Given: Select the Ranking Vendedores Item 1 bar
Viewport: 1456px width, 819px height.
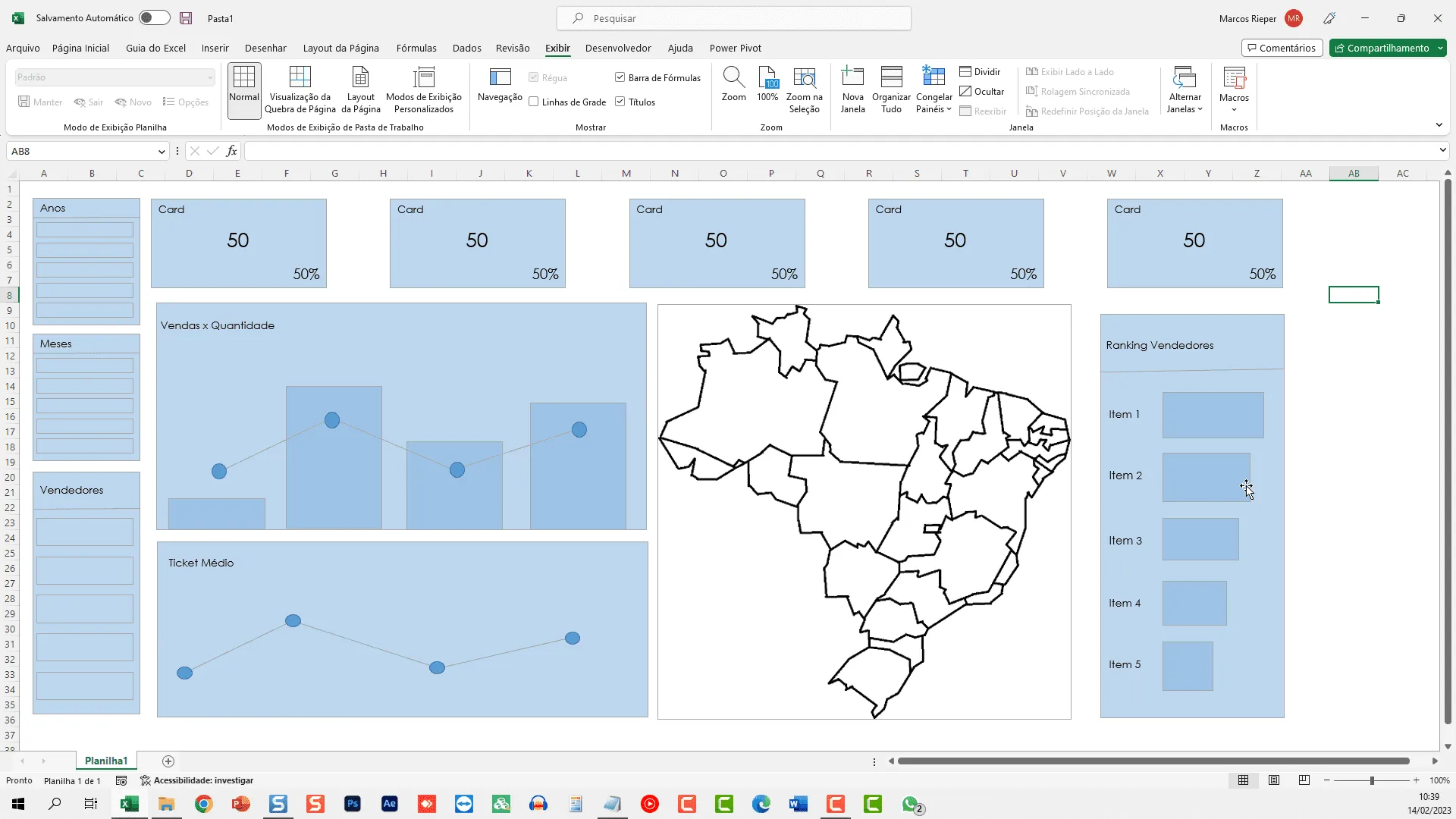Looking at the screenshot, I should 1213,415.
